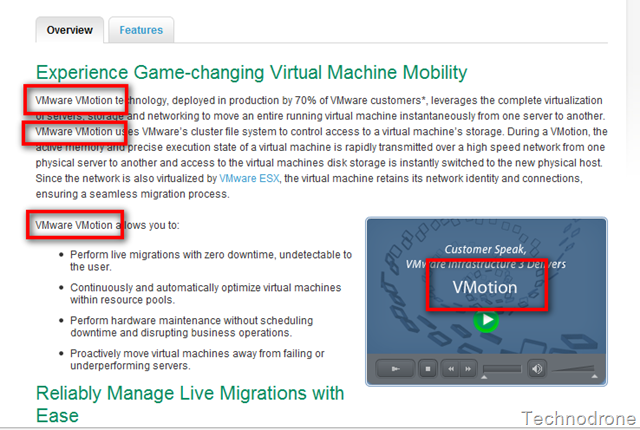
Task: Select the Overview tab
Action: [x=69, y=30]
